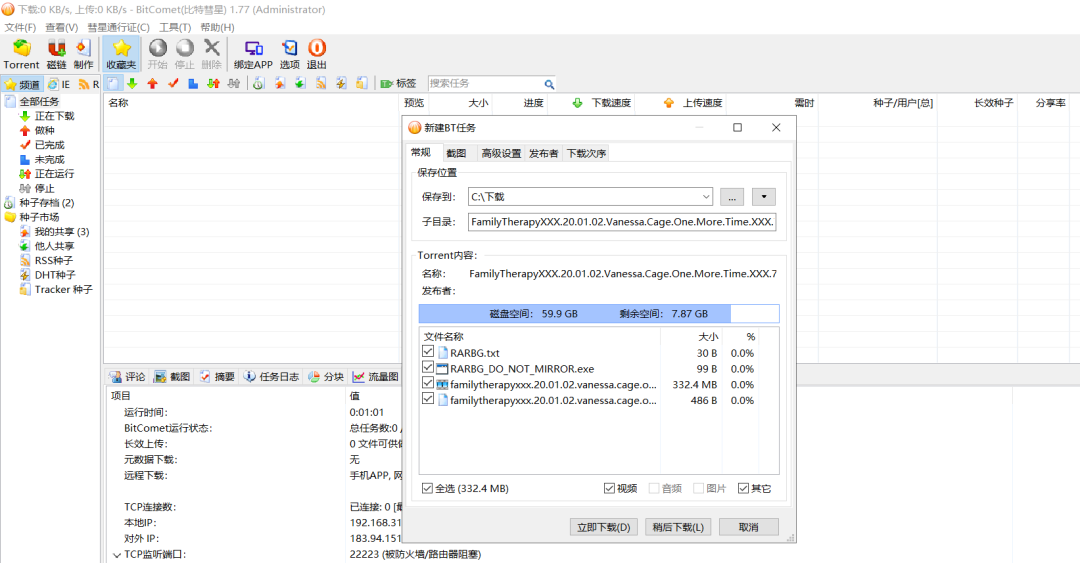Open the 任务日志 bottom panel tab
1080x563 pixels.
[271, 376]
